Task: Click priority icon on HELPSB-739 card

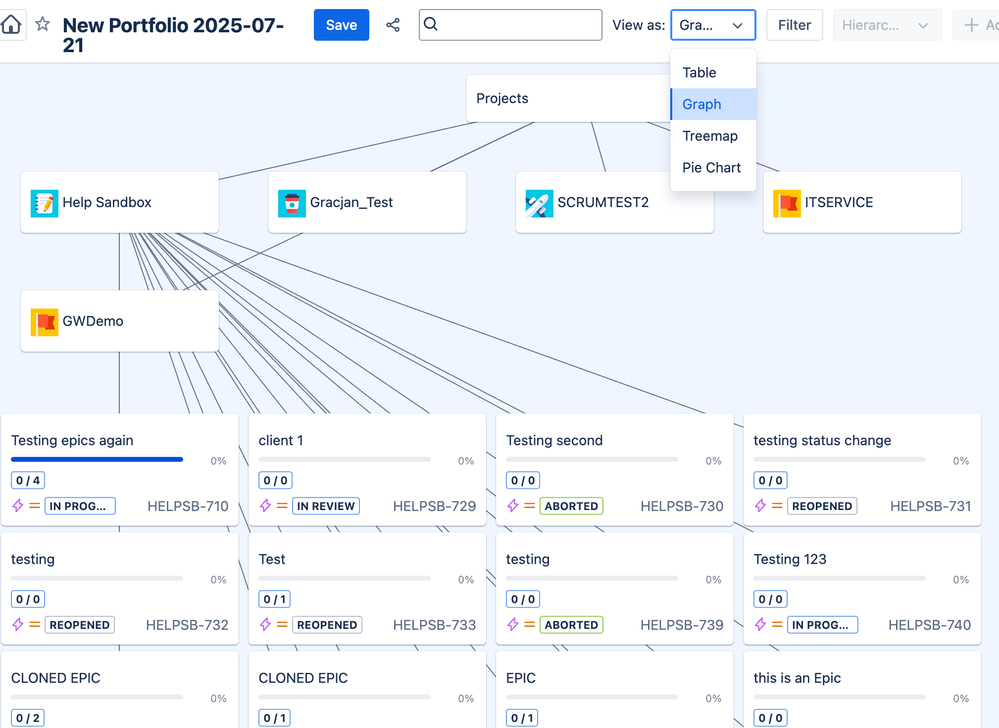Action: pos(529,625)
